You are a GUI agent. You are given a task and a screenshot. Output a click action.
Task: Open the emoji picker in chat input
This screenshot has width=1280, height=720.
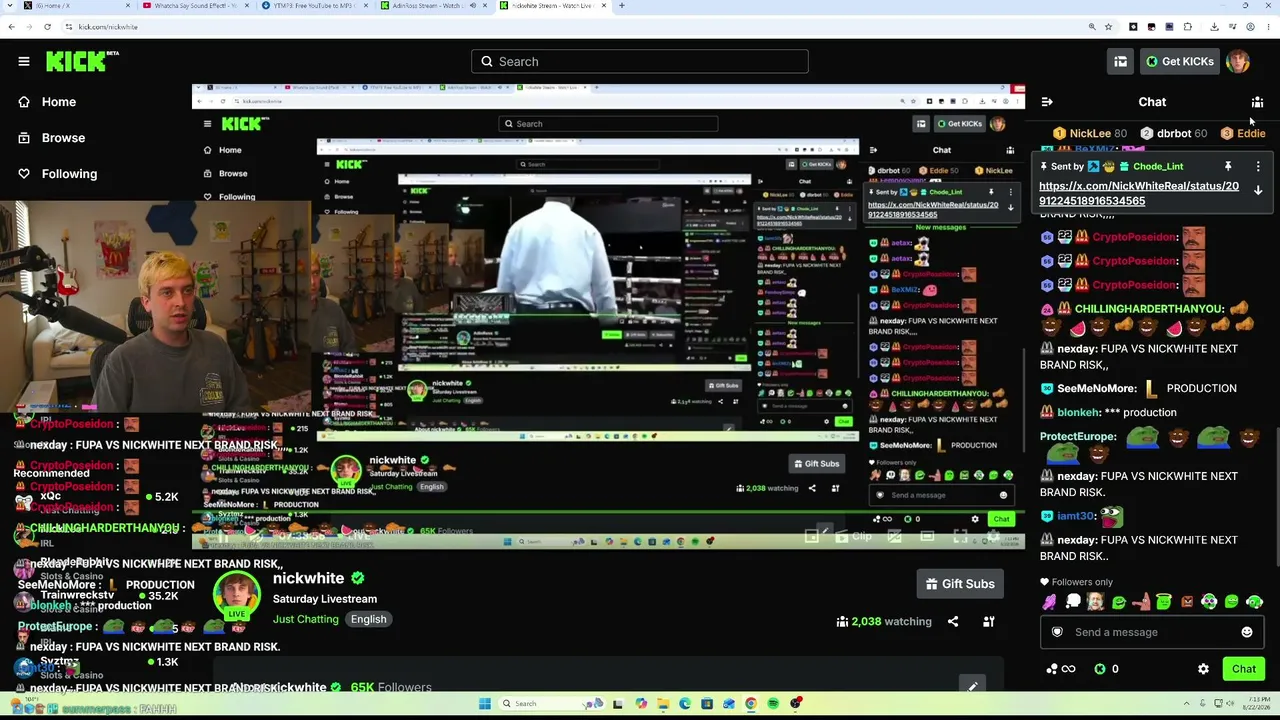click(1247, 632)
